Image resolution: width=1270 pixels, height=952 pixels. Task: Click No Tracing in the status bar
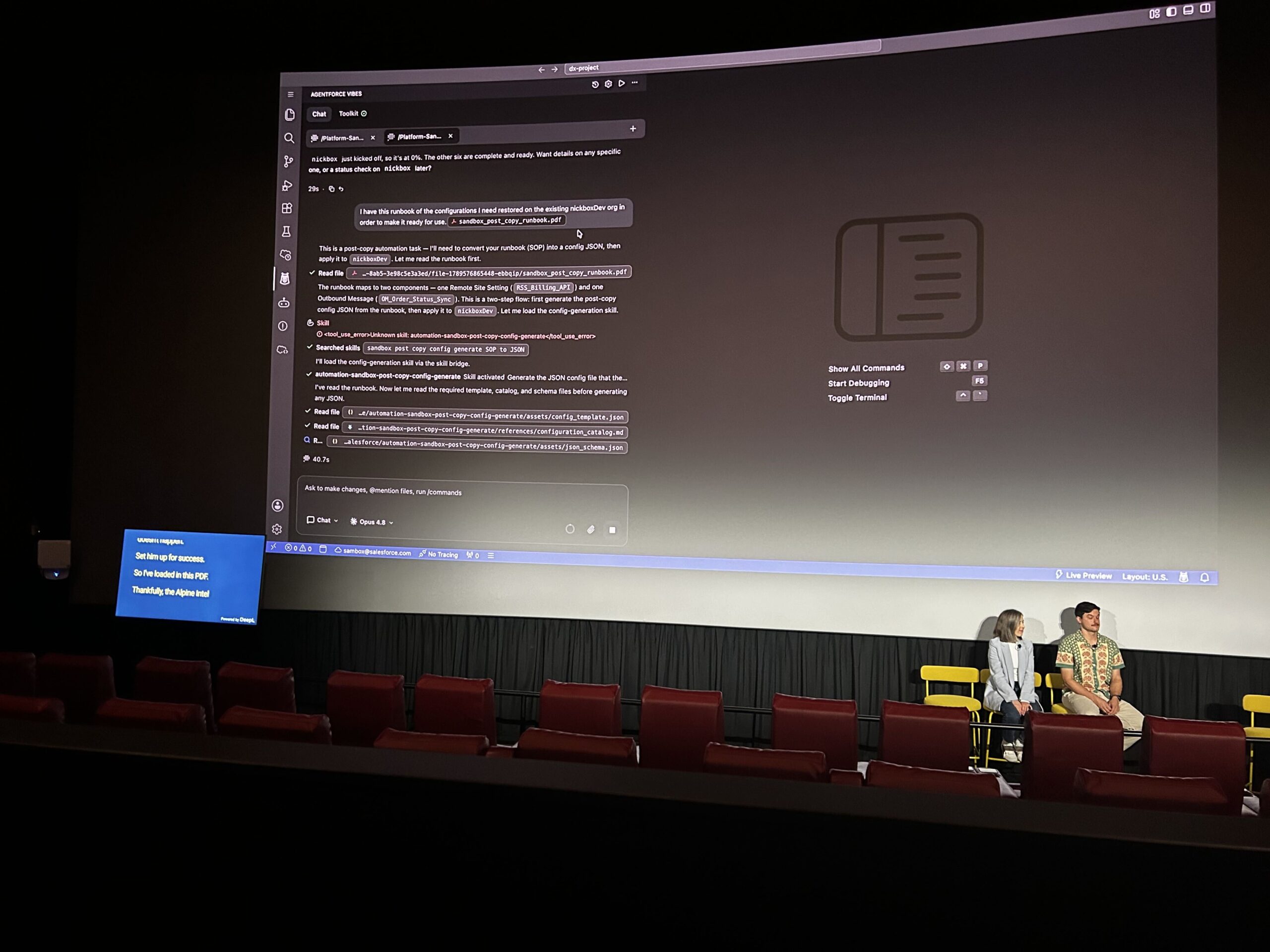pos(438,554)
